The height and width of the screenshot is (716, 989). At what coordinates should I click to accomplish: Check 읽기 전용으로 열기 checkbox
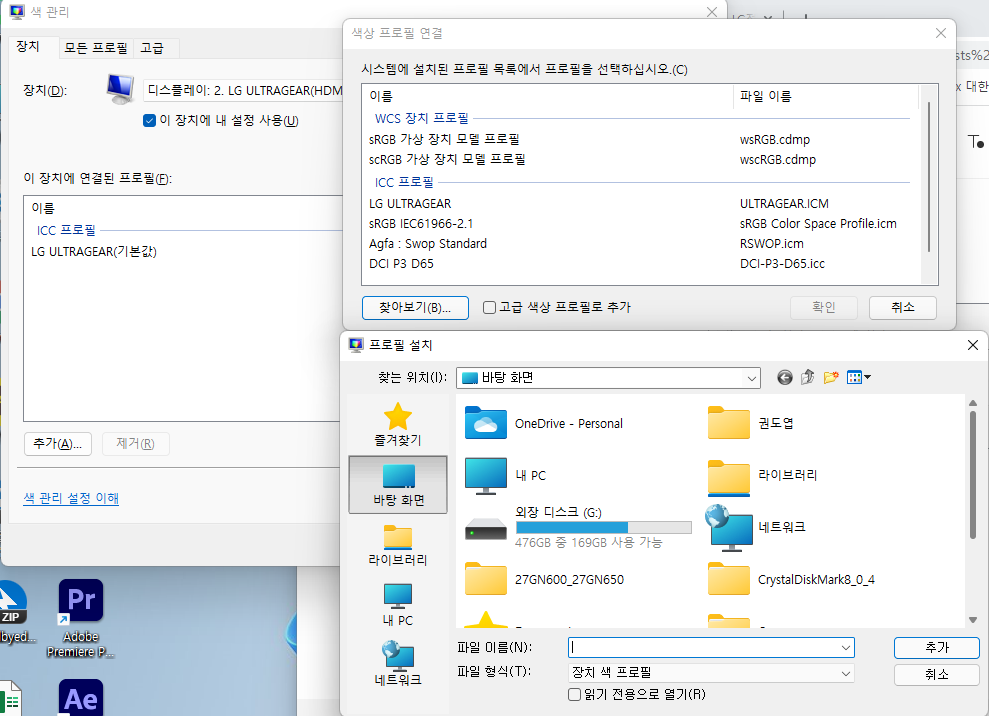(574, 695)
